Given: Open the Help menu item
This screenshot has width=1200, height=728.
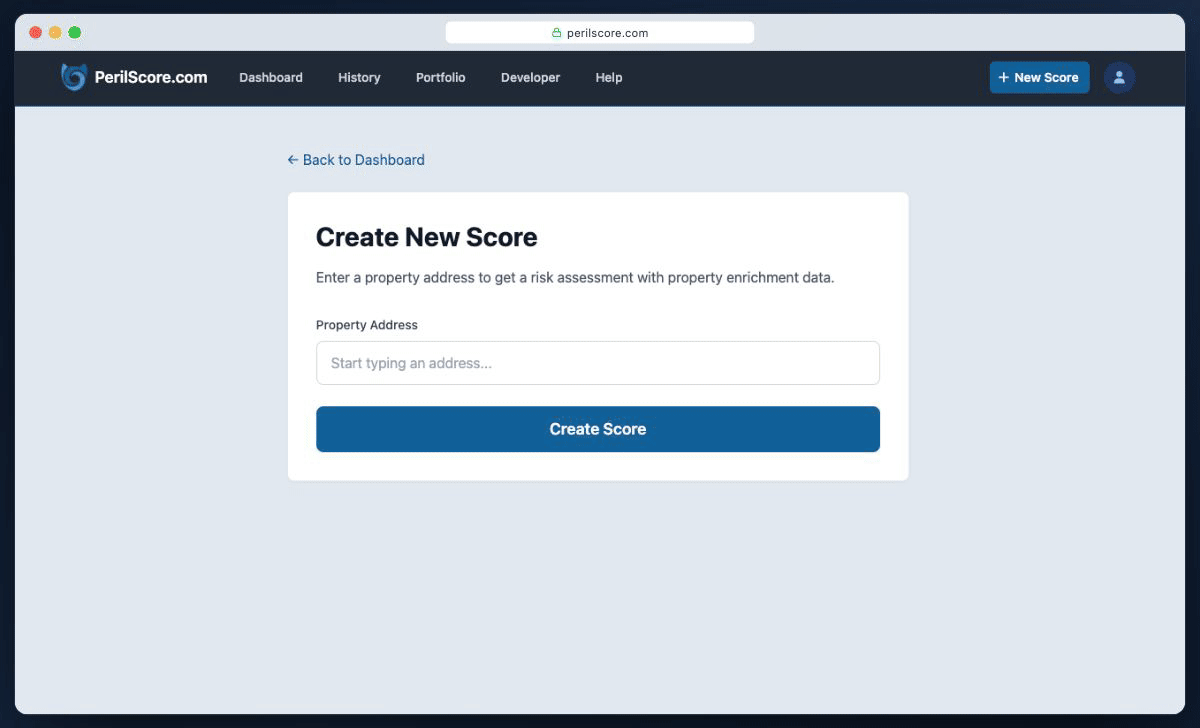Looking at the screenshot, I should pos(608,77).
